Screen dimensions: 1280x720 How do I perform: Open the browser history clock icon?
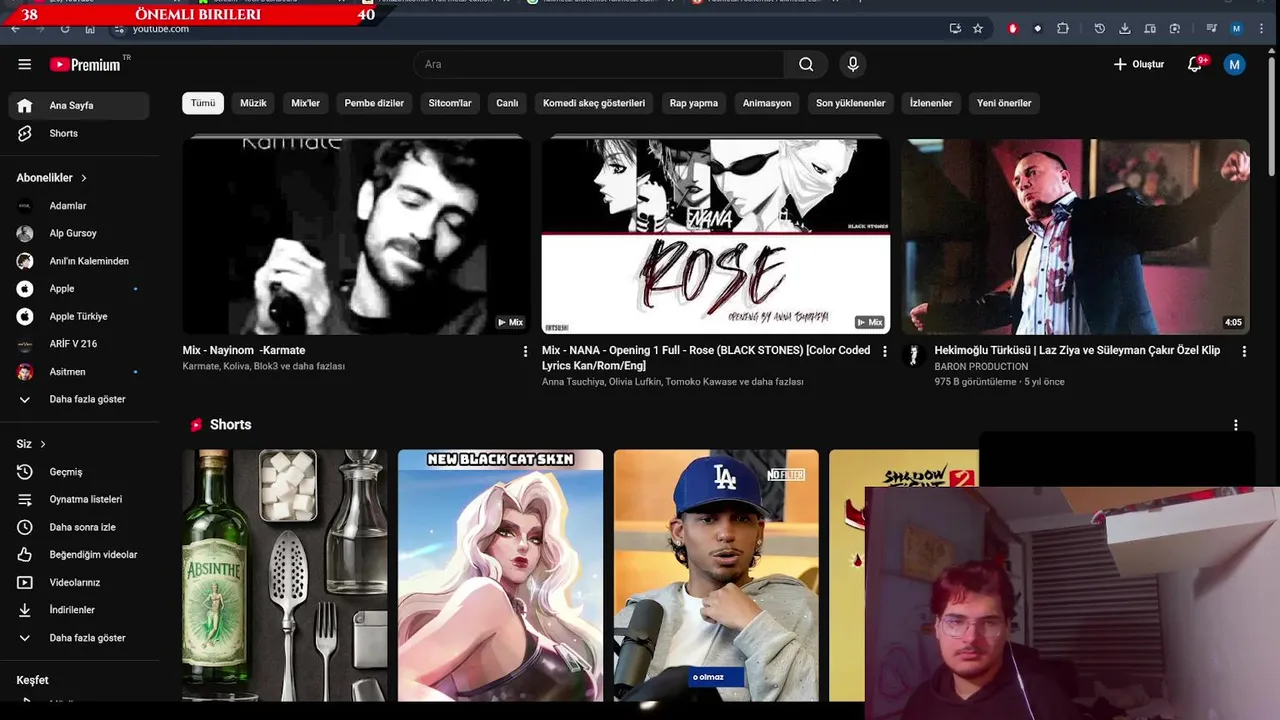click(x=1100, y=29)
